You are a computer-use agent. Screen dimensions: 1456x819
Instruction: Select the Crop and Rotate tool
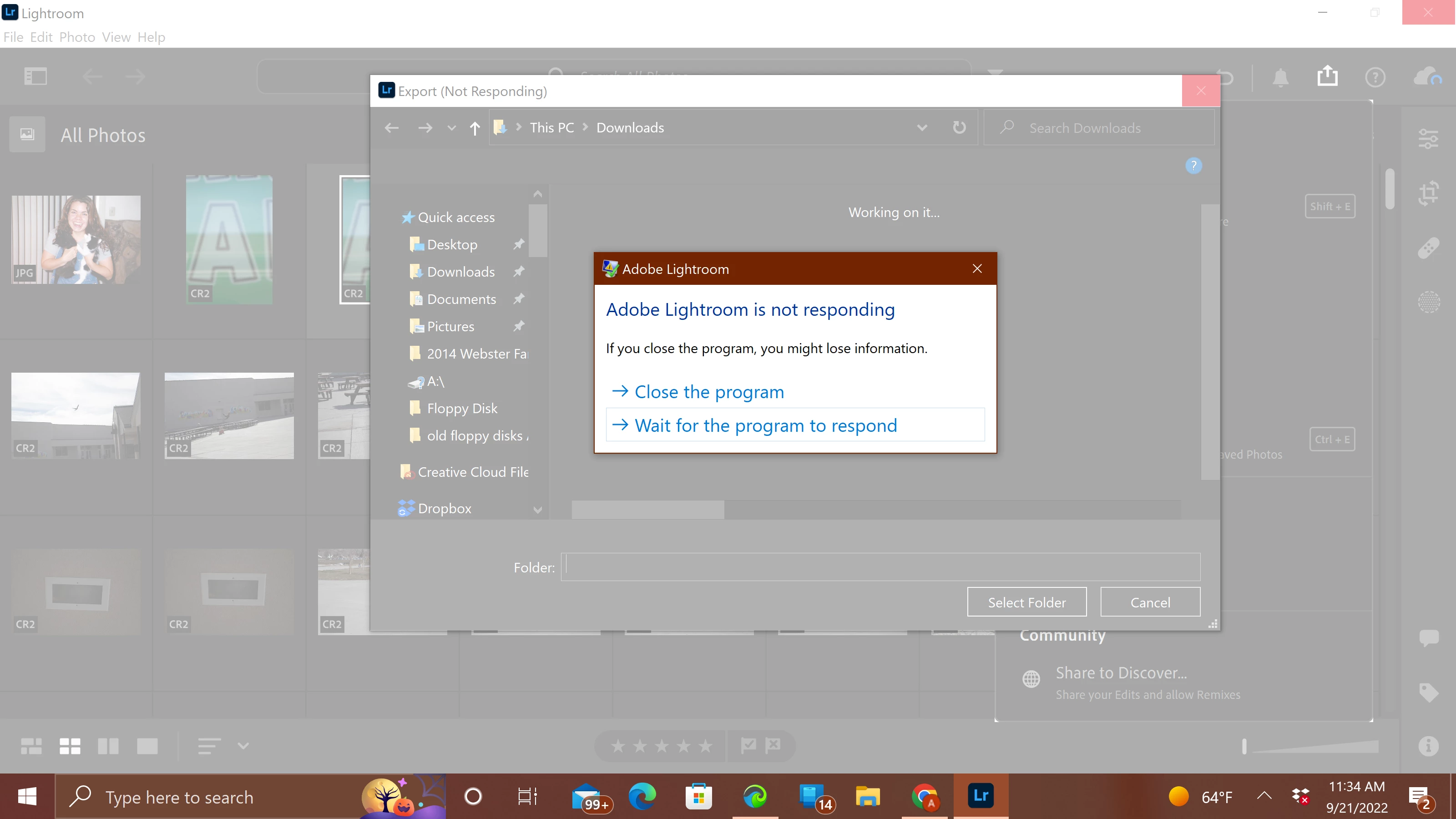point(1428,193)
